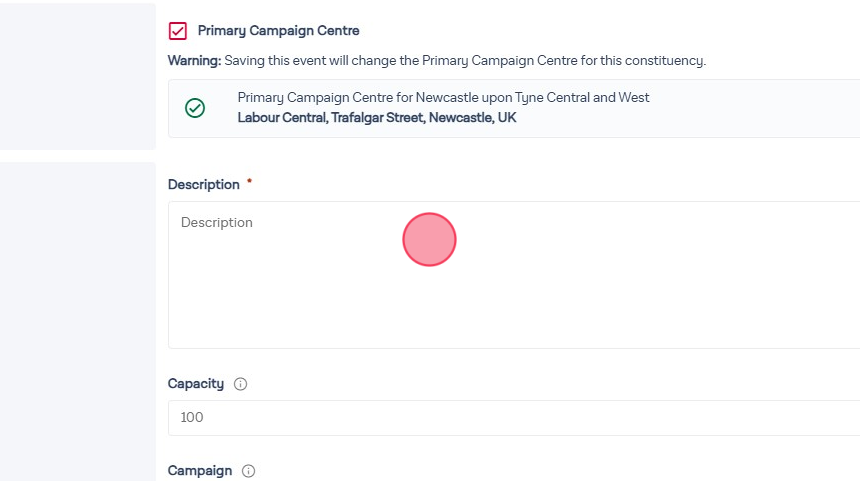860x481 pixels.
Task: Click the Newcastle upon Tyne Central and West line
Action: pyautogui.click(x=443, y=98)
